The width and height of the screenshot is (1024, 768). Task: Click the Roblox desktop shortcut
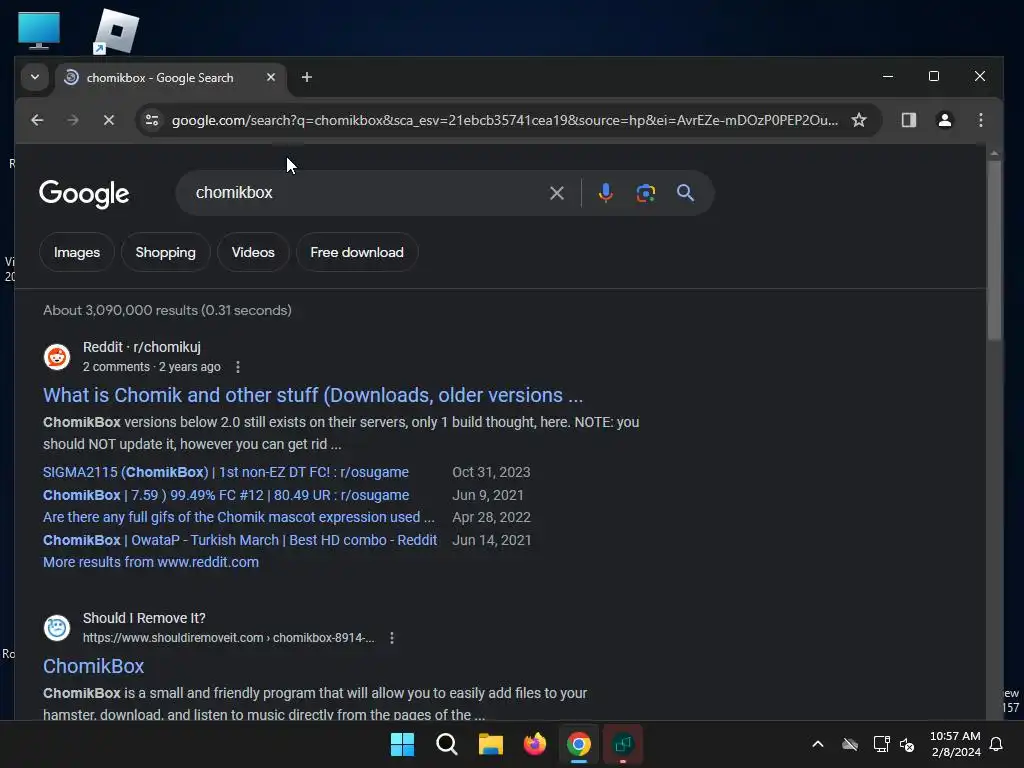click(116, 31)
